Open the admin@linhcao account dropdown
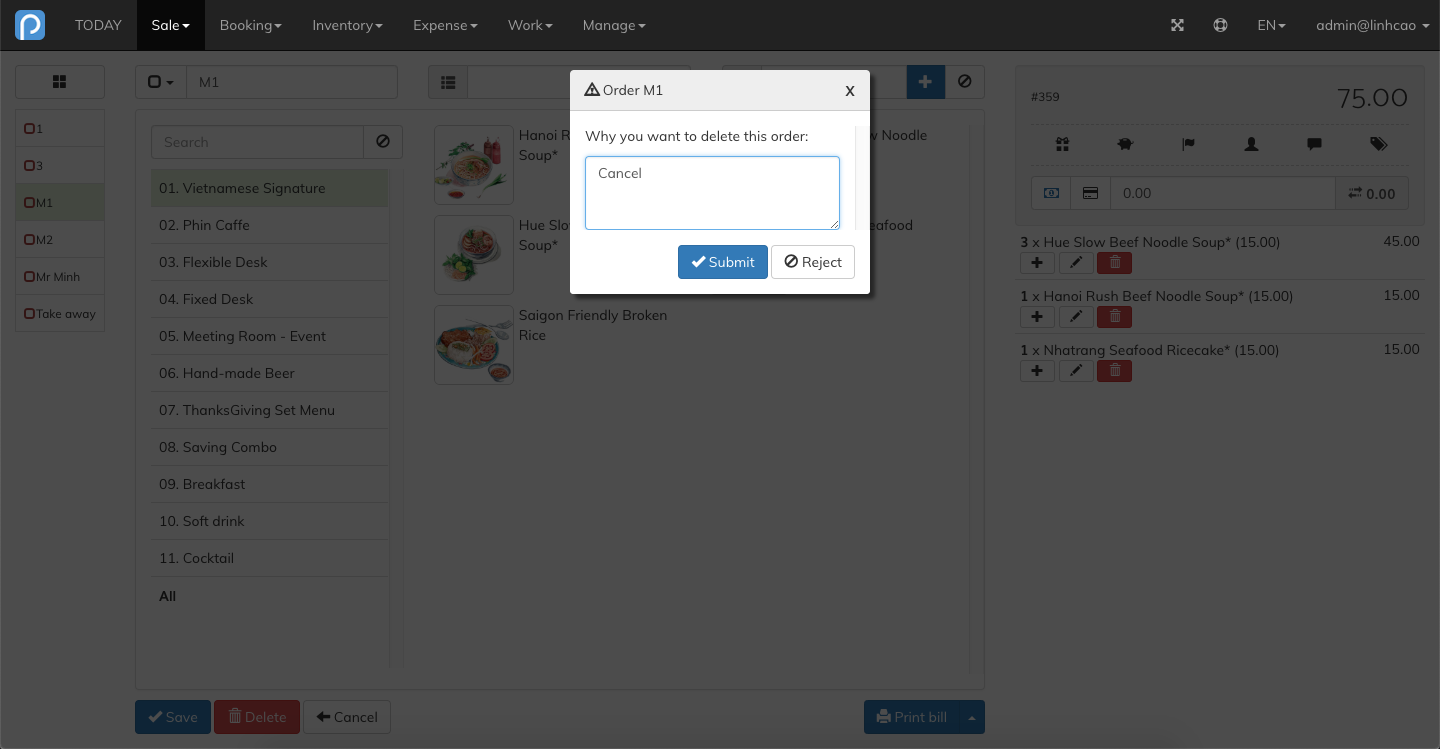This screenshot has width=1440, height=749. [1372, 25]
